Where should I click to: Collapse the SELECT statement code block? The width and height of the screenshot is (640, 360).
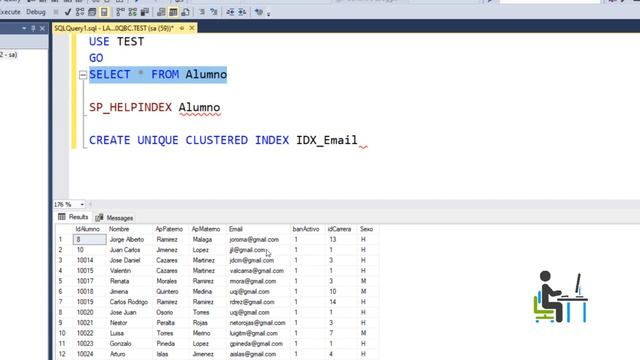click(x=83, y=75)
